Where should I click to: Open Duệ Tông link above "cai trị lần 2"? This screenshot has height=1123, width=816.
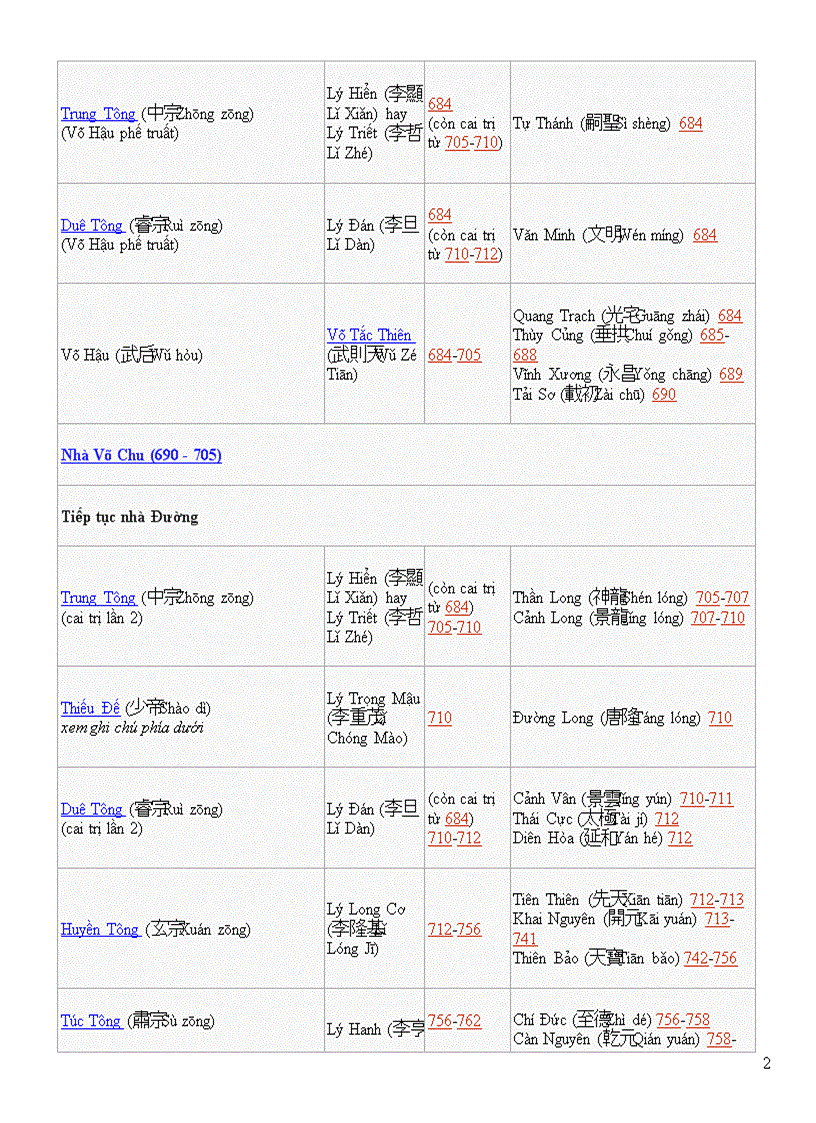[x=92, y=809]
